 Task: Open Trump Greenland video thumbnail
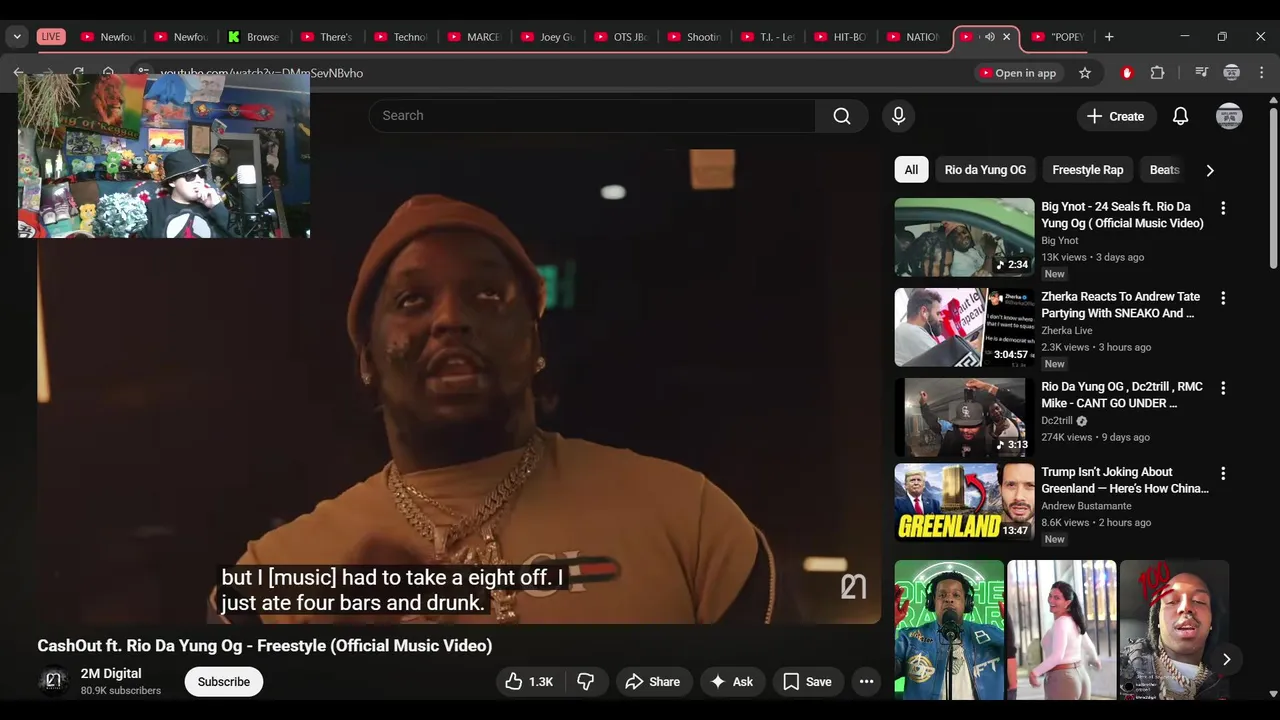click(x=964, y=502)
